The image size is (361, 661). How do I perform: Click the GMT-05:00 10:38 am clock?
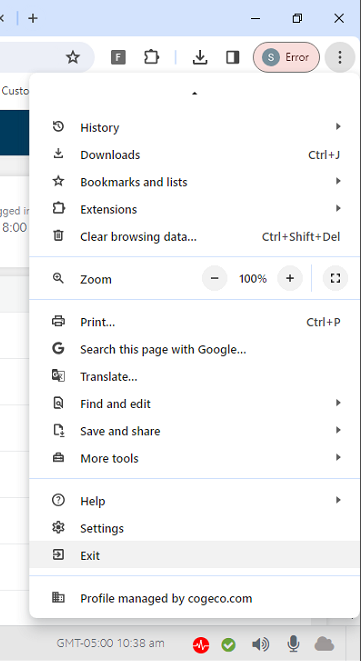click(x=110, y=643)
